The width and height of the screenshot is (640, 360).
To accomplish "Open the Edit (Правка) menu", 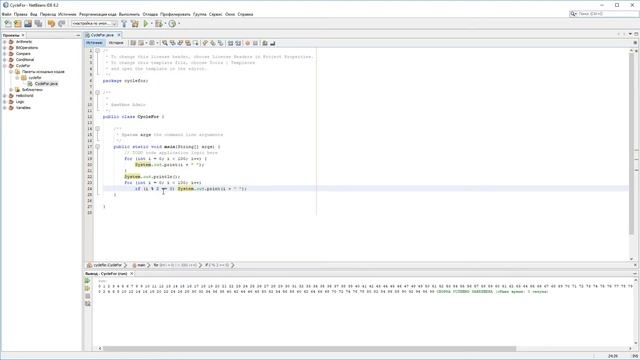I will [20, 14].
